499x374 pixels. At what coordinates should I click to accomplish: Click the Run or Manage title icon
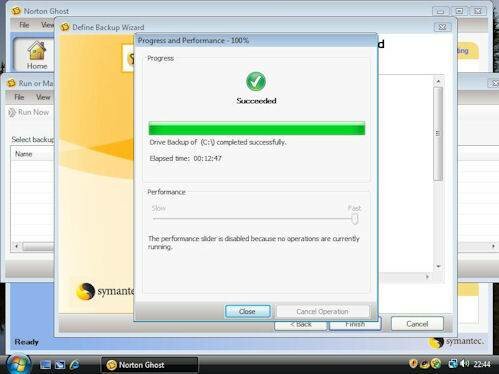tap(11, 83)
